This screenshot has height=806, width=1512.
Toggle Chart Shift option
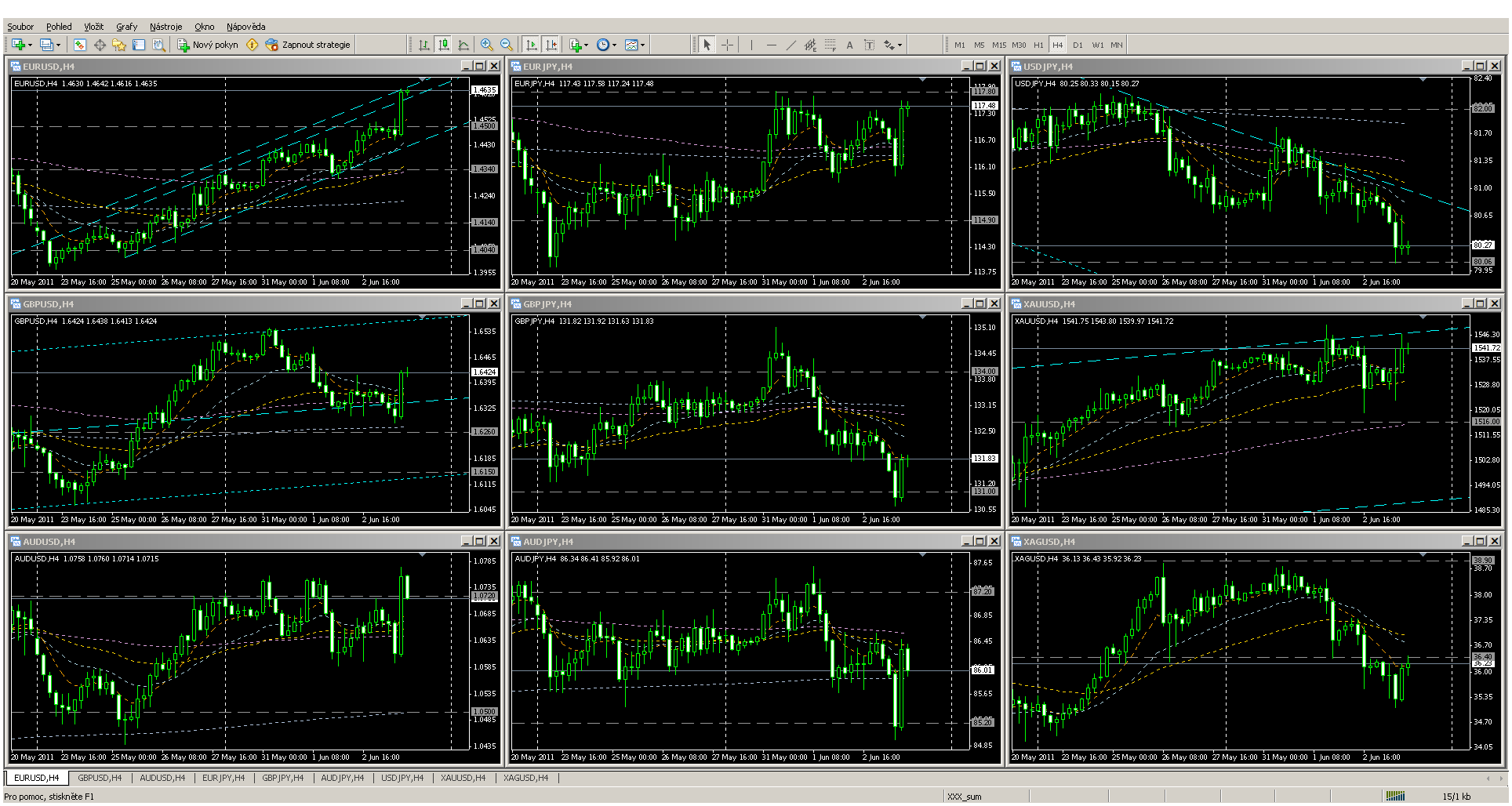click(x=551, y=45)
